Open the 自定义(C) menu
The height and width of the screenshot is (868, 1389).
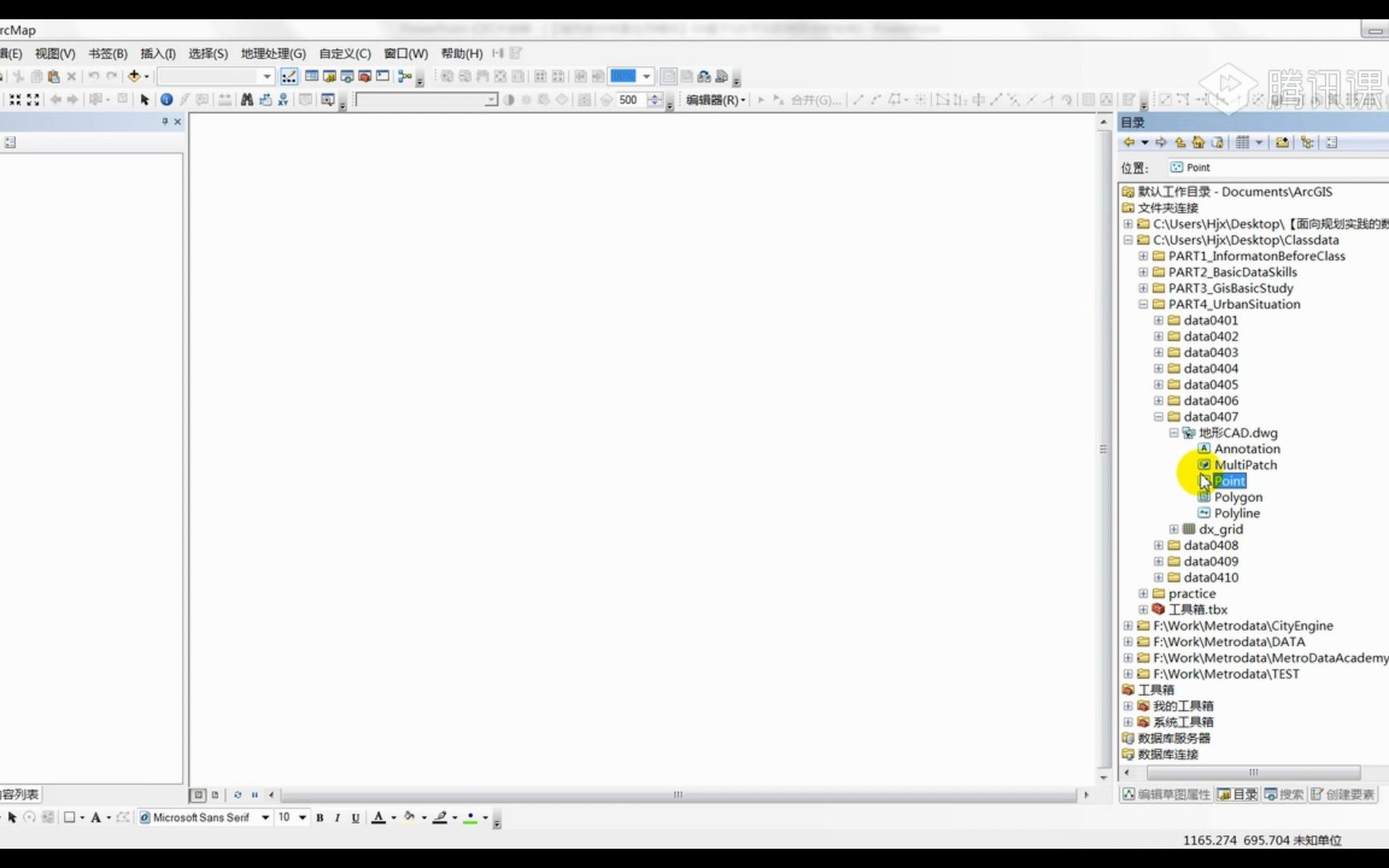coord(345,53)
